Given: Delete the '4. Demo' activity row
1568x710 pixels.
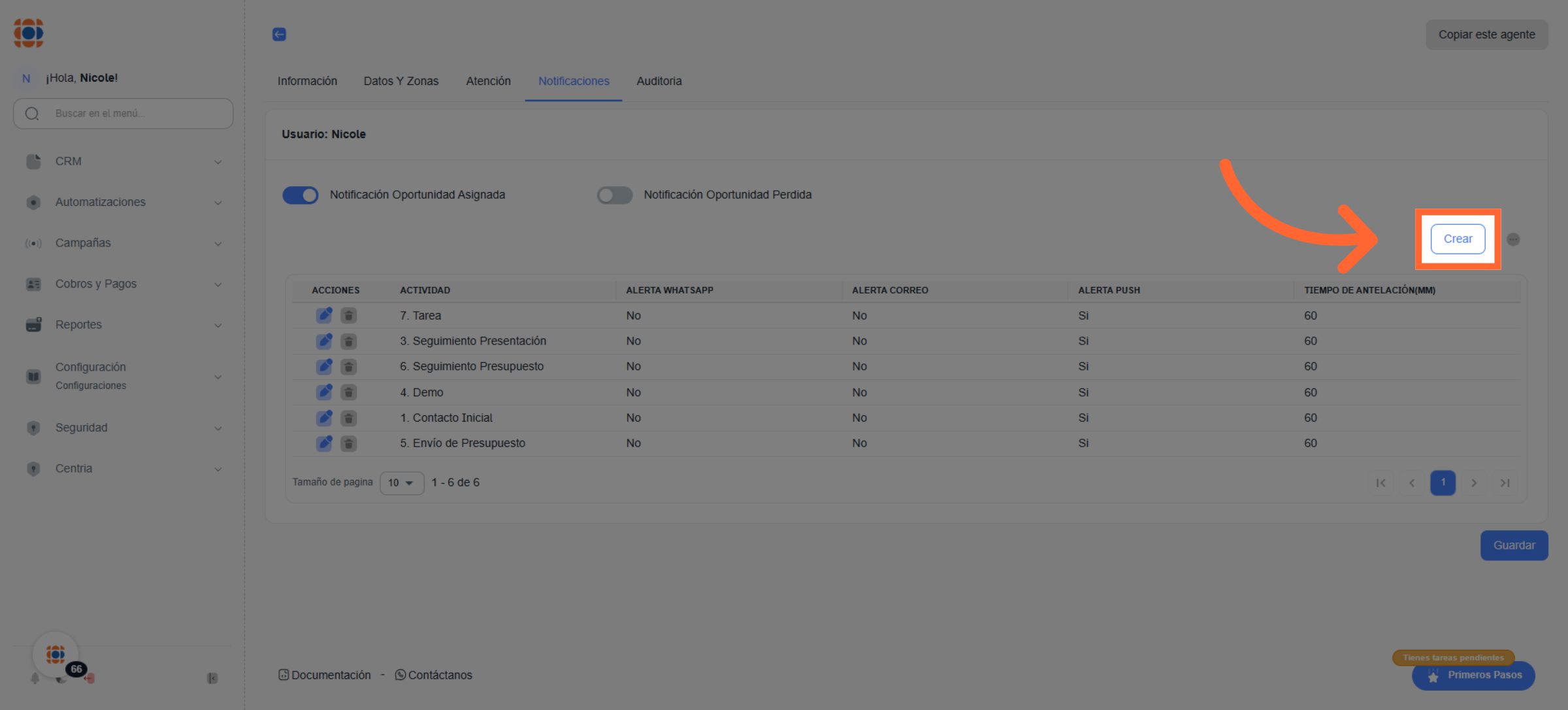Looking at the screenshot, I should coord(349,392).
